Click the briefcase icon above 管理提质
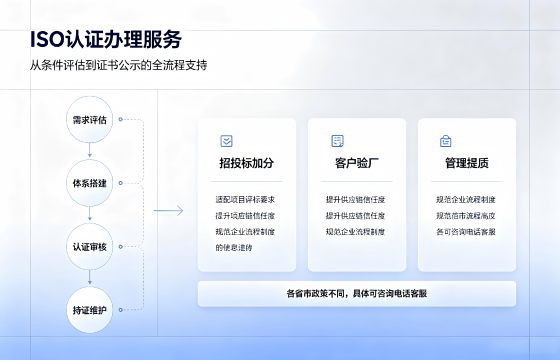This screenshot has height=360, width=560. tap(446, 141)
